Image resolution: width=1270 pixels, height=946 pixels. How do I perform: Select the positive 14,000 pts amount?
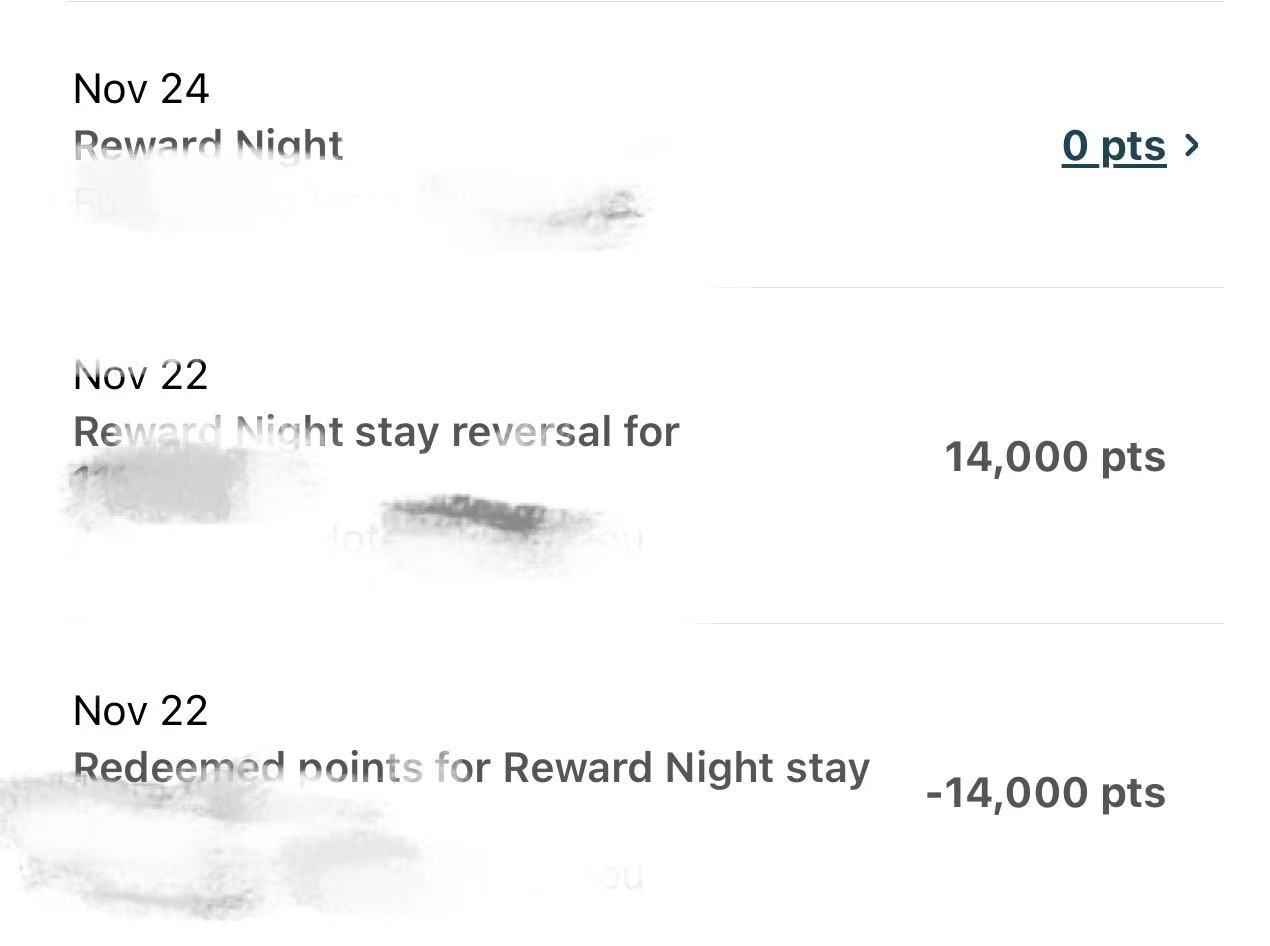point(1054,457)
